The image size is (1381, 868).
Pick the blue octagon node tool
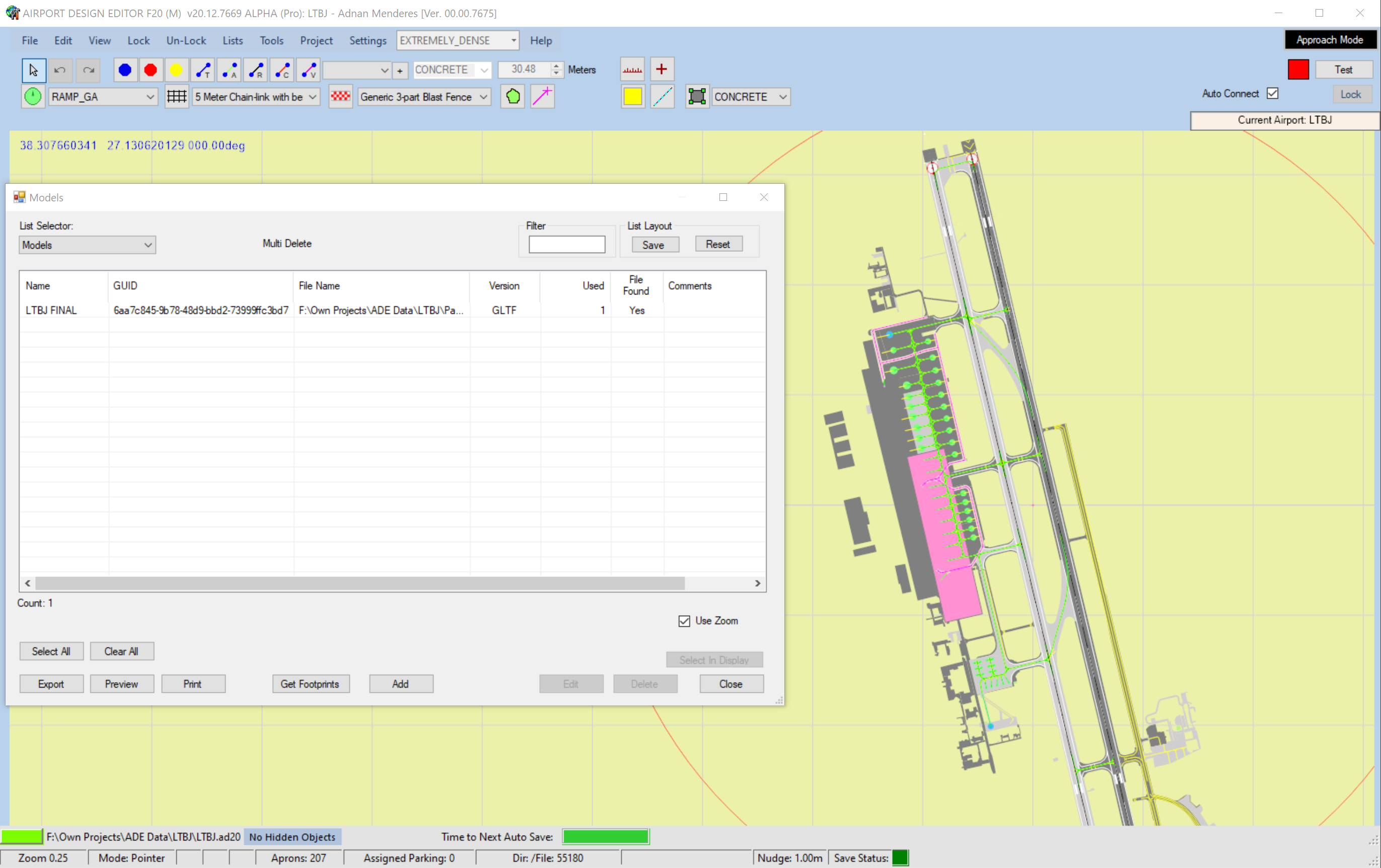[x=125, y=70]
